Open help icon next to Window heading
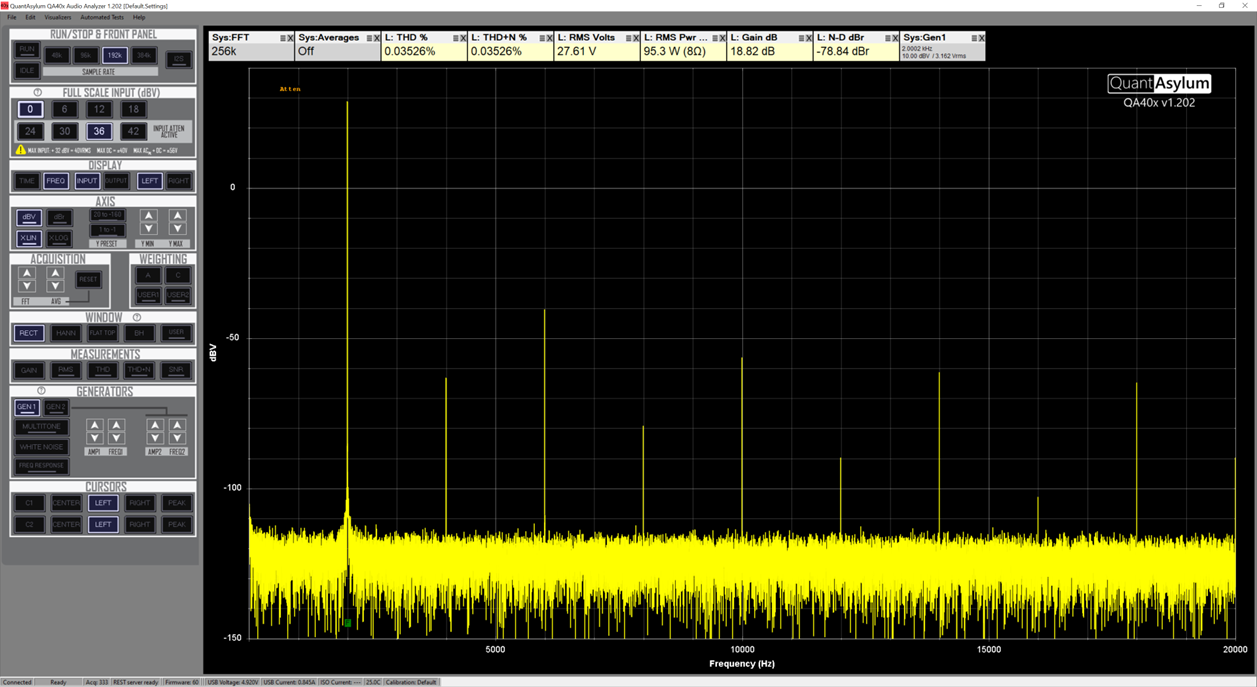Image resolution: width=1257 pixels, height=687 pixels. [137, 317]
